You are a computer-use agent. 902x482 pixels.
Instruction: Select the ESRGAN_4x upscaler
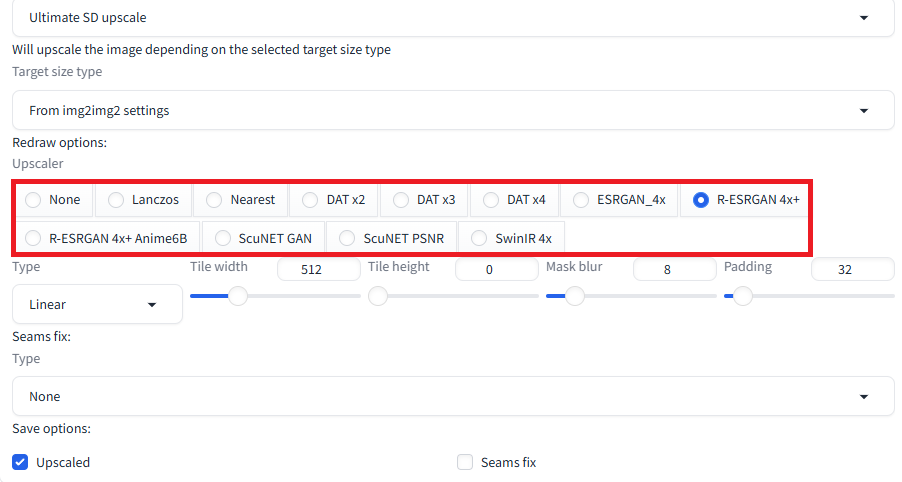coord(581,200)
